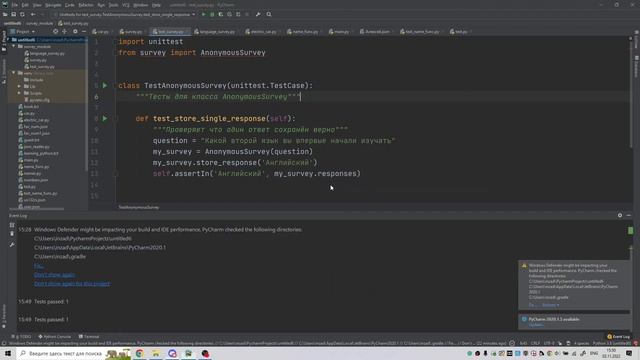Open the Project view dropdown
640x360 pixels.
(x=23, y=31)
